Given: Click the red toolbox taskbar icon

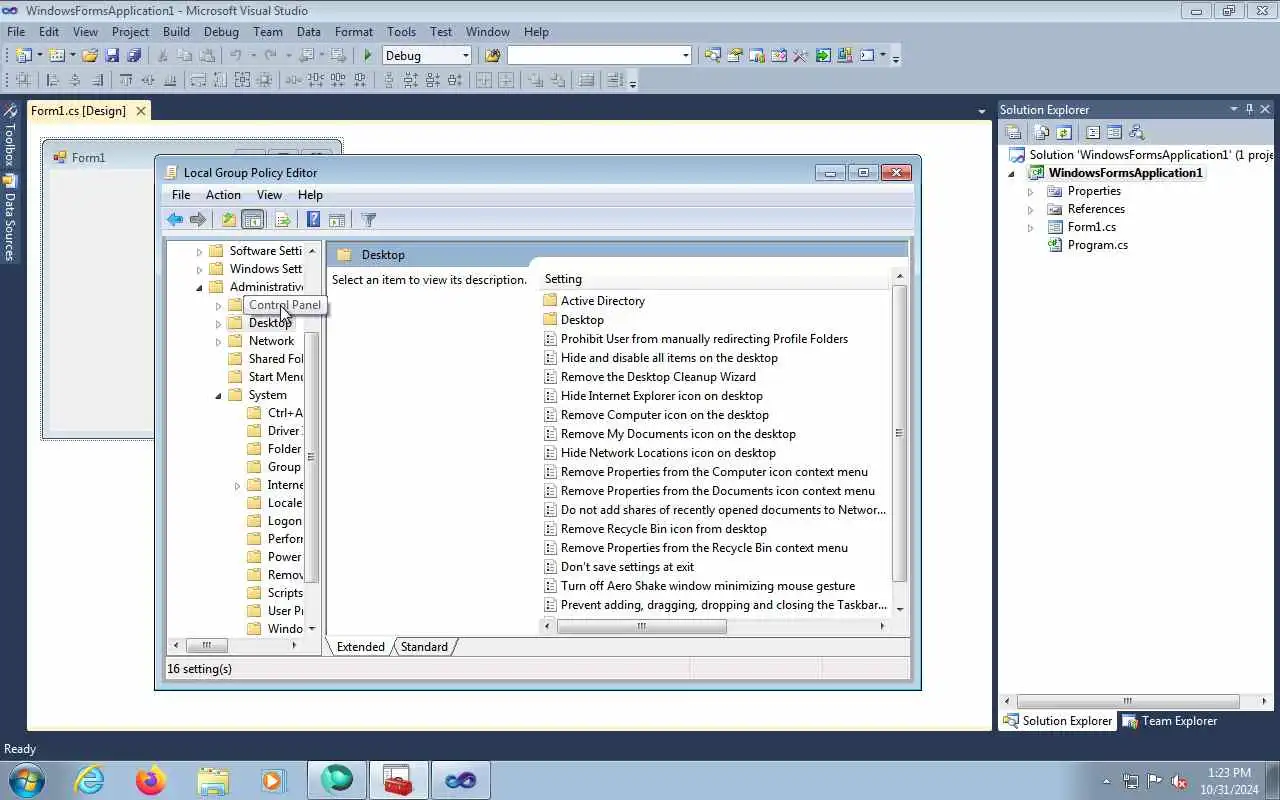Looking at the screenshot, I should 399,779.
